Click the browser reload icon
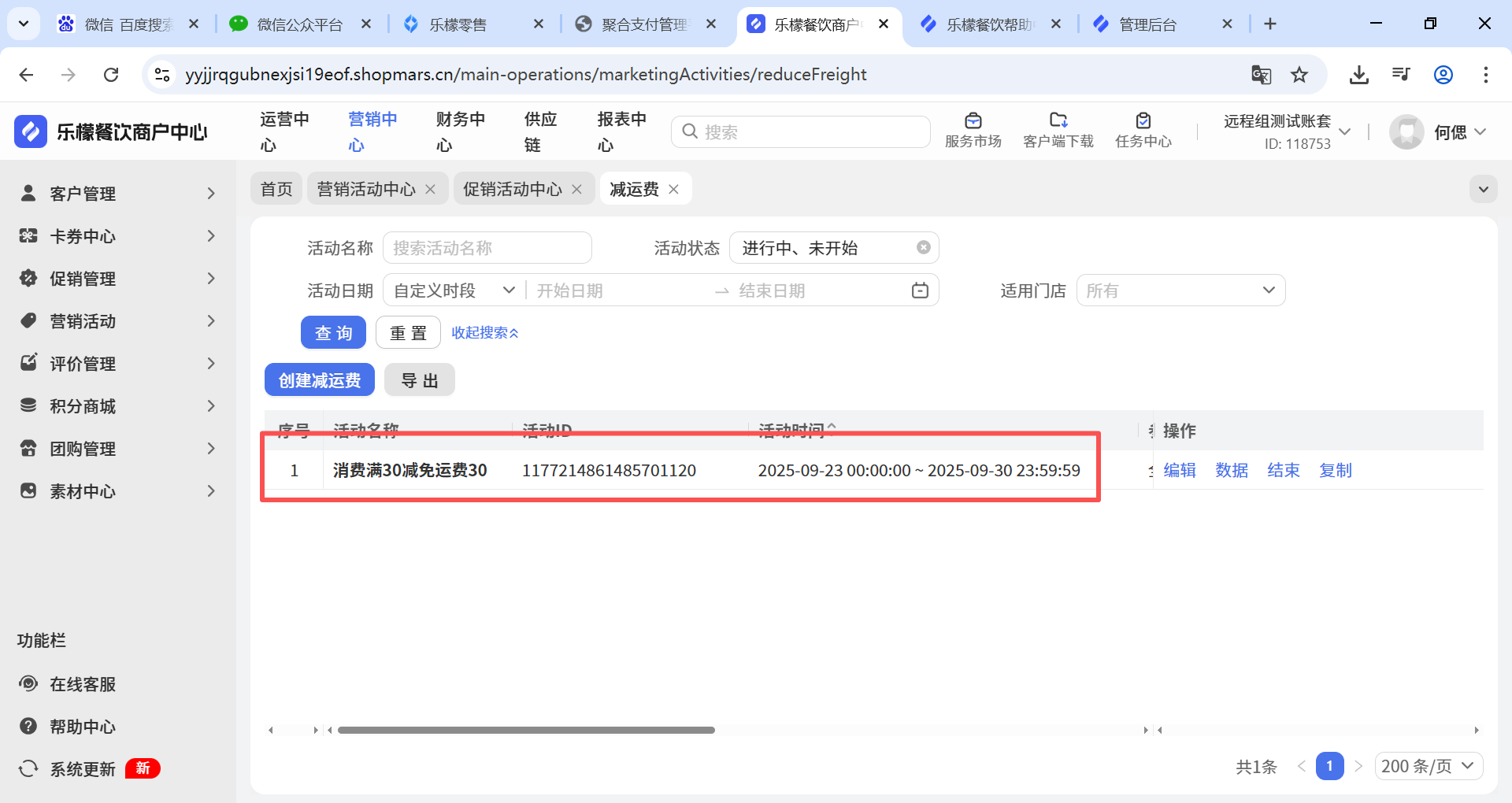1512x803 pixels. click(x=111, y=75)
